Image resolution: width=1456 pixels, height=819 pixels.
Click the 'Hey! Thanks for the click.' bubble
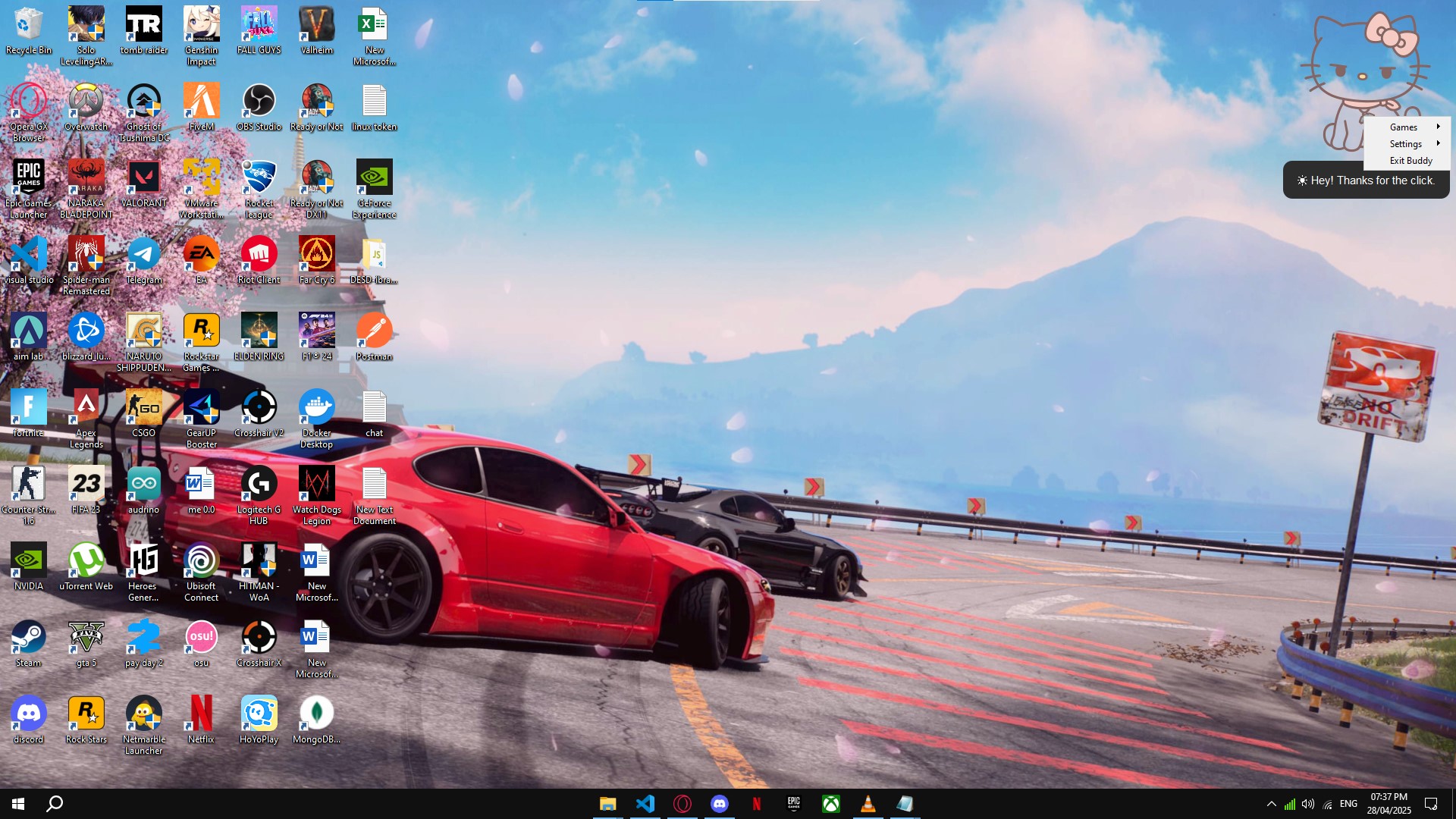[1366, 180]
